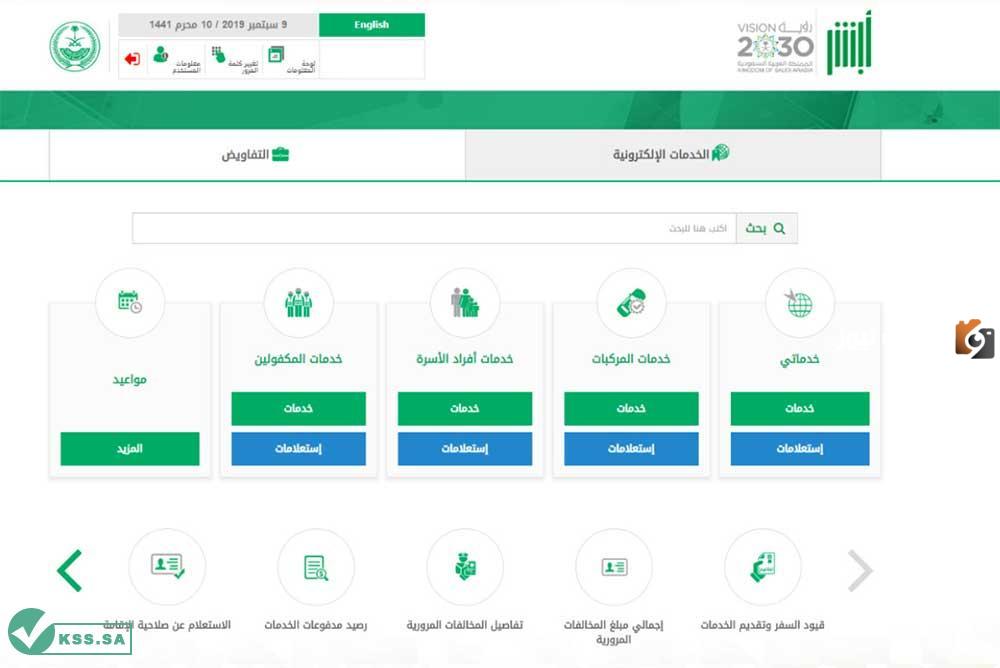Click blue إستعلامات button under خدمات المركبات
Image resolution: width=1000 pixels, height=668 pixels.
tap(631, 449)
